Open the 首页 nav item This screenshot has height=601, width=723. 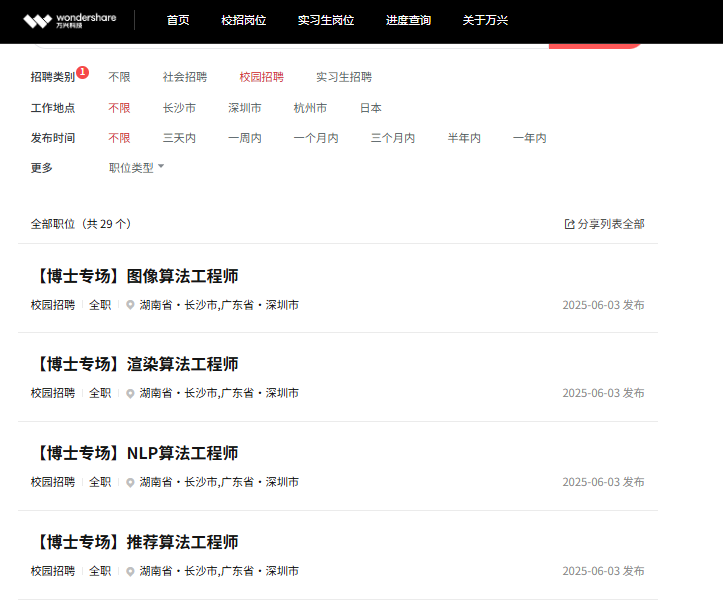(178, 20)
